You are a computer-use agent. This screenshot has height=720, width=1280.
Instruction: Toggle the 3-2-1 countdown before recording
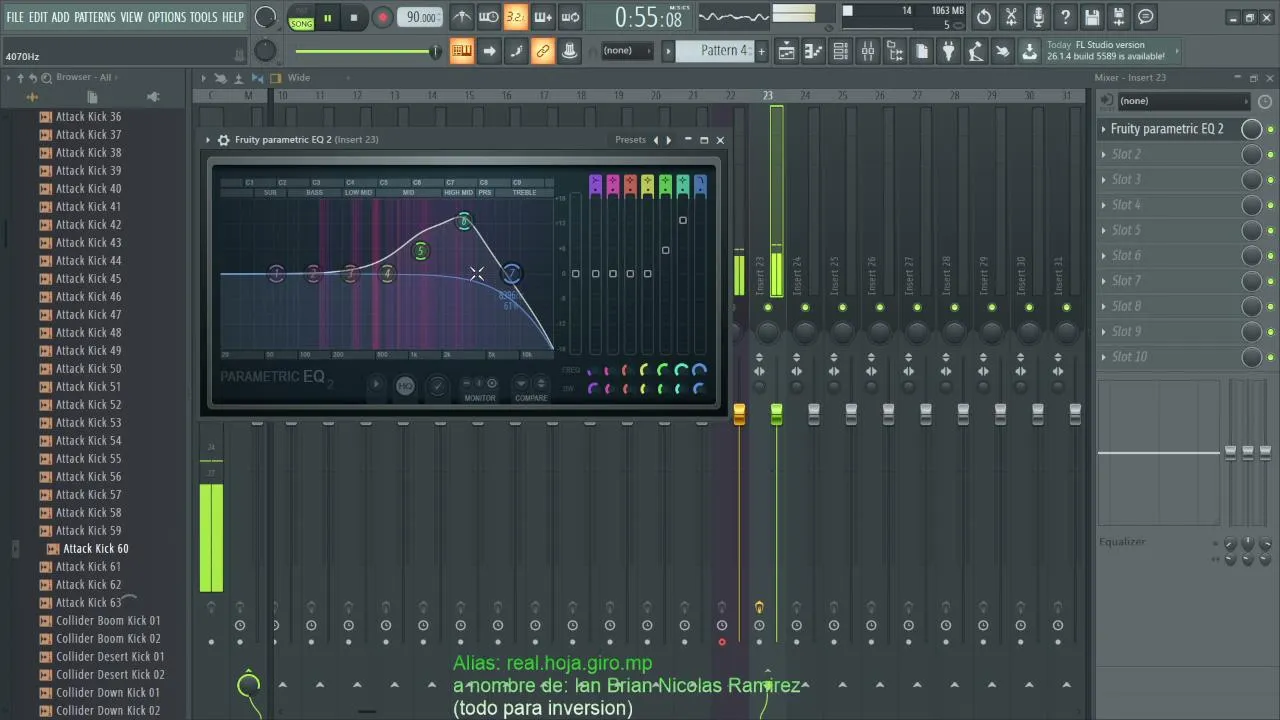pyautogui.click(x=516, y=17)
